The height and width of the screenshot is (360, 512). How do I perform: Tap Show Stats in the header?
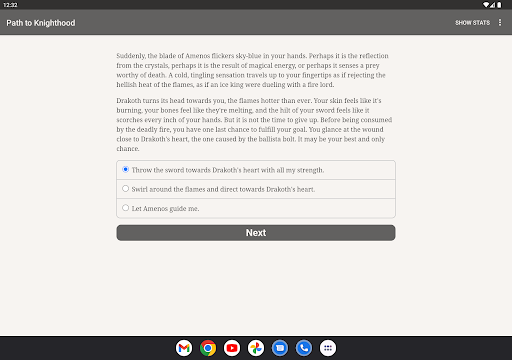[472, 23]
